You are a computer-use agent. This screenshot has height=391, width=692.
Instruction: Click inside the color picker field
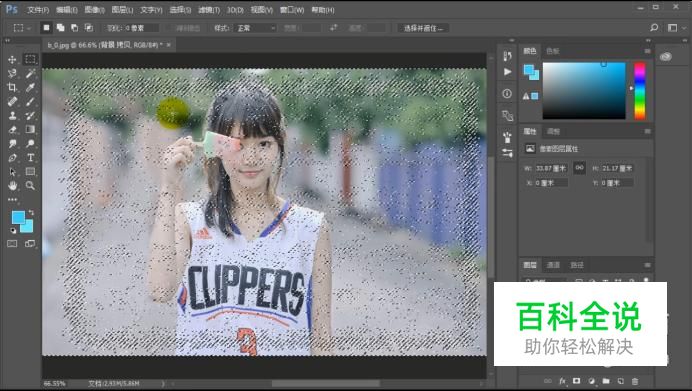(584, 91)
